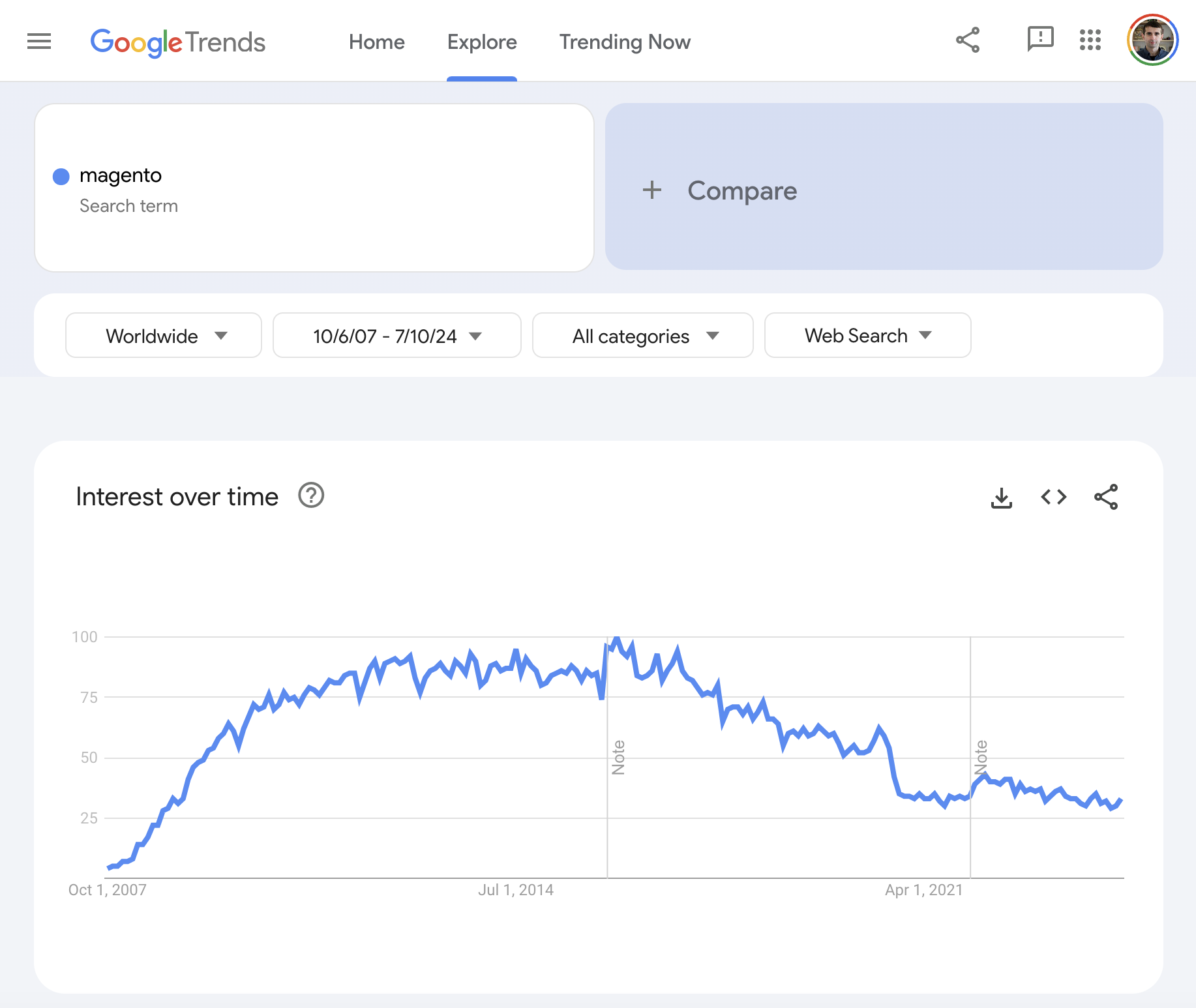1196x1008 pixels.
Task: Click the Note marker near 2016
Action: [x=618, y=758]
